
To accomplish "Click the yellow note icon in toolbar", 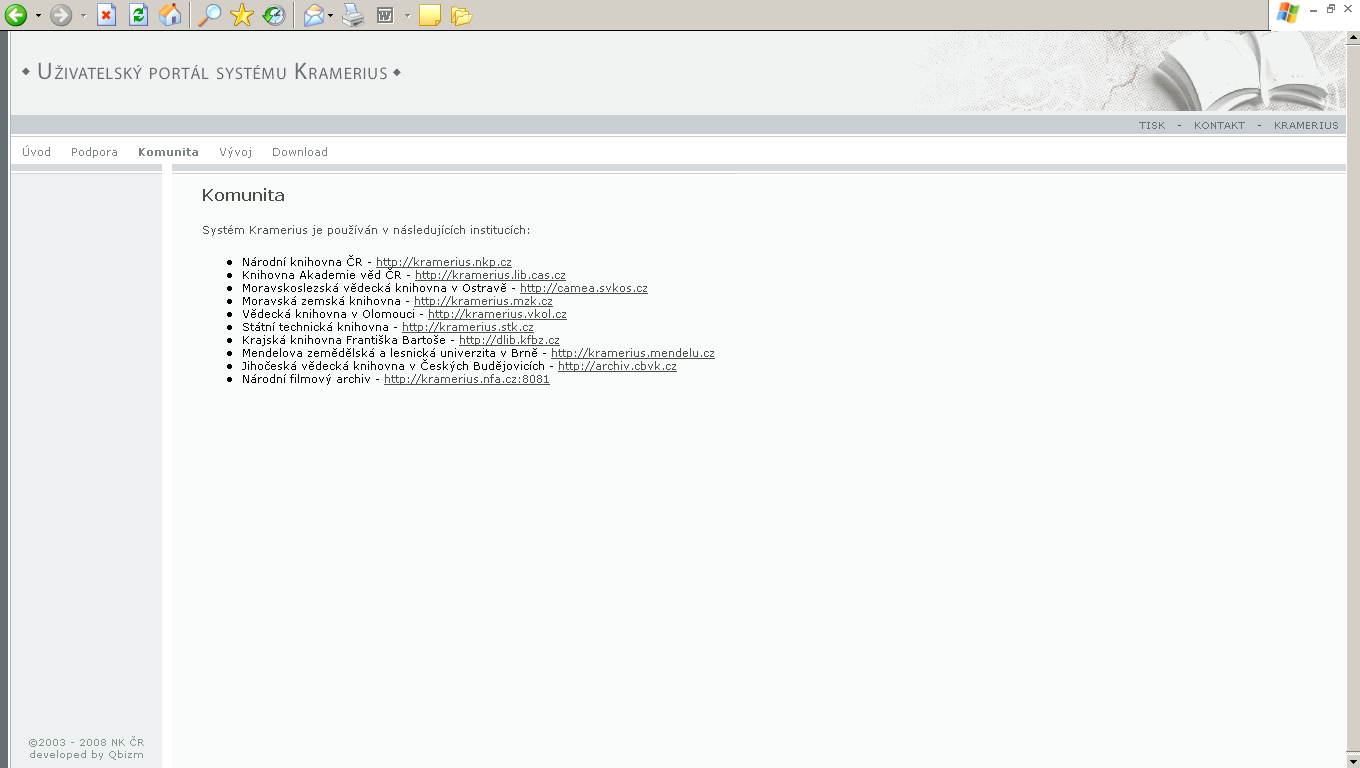I will point(430,15).
